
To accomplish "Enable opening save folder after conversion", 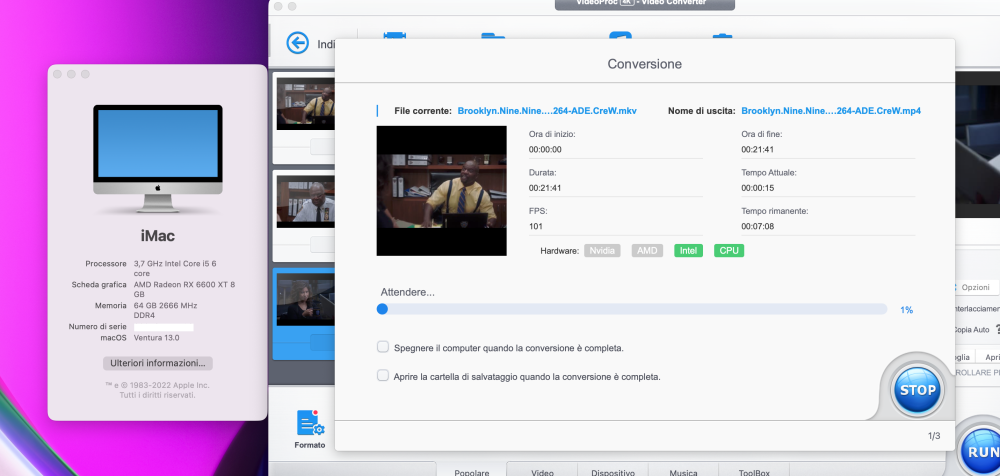I will [383, 375].
